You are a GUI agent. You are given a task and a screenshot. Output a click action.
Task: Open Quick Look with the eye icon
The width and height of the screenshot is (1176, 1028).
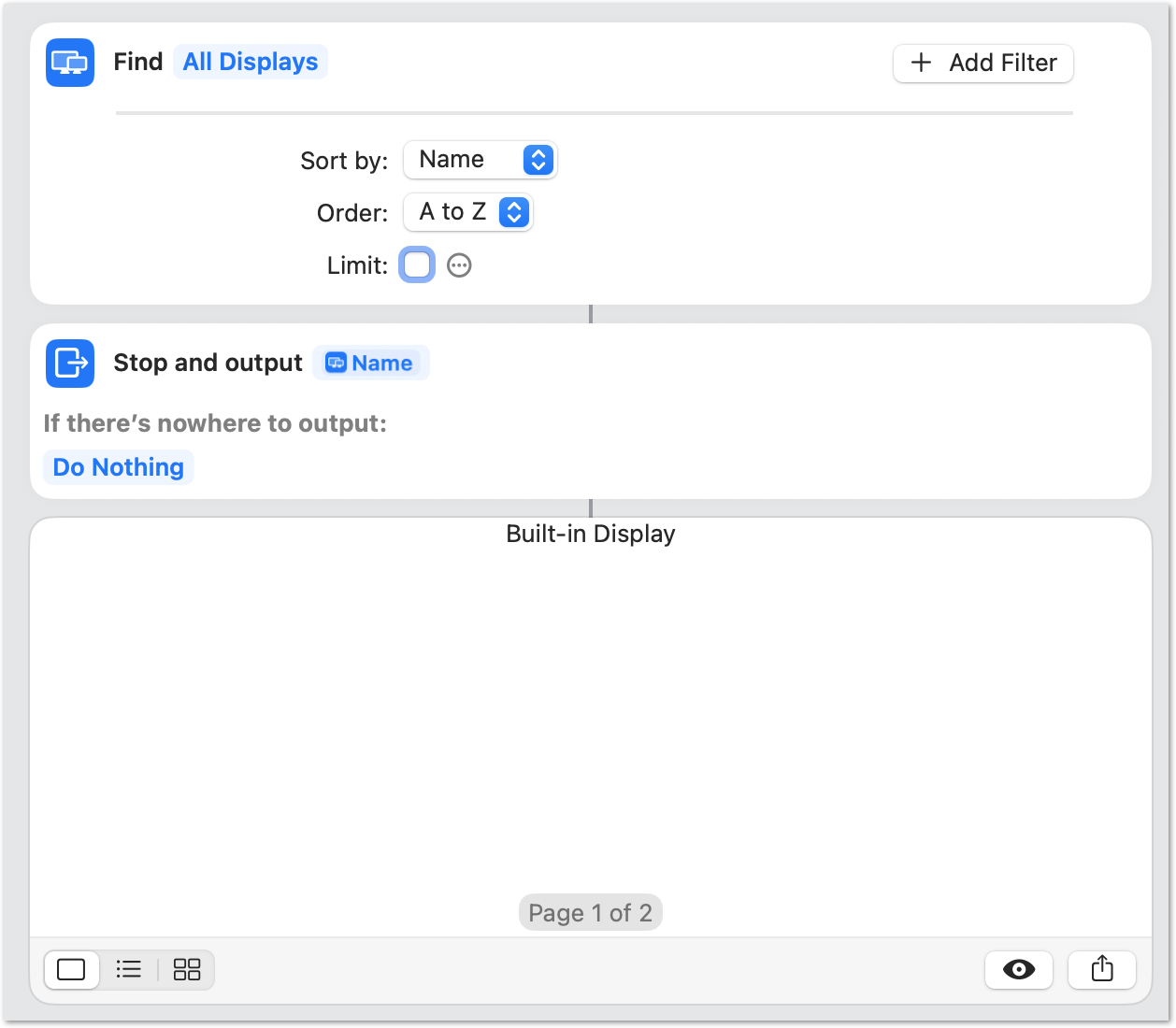(1018, 970)
